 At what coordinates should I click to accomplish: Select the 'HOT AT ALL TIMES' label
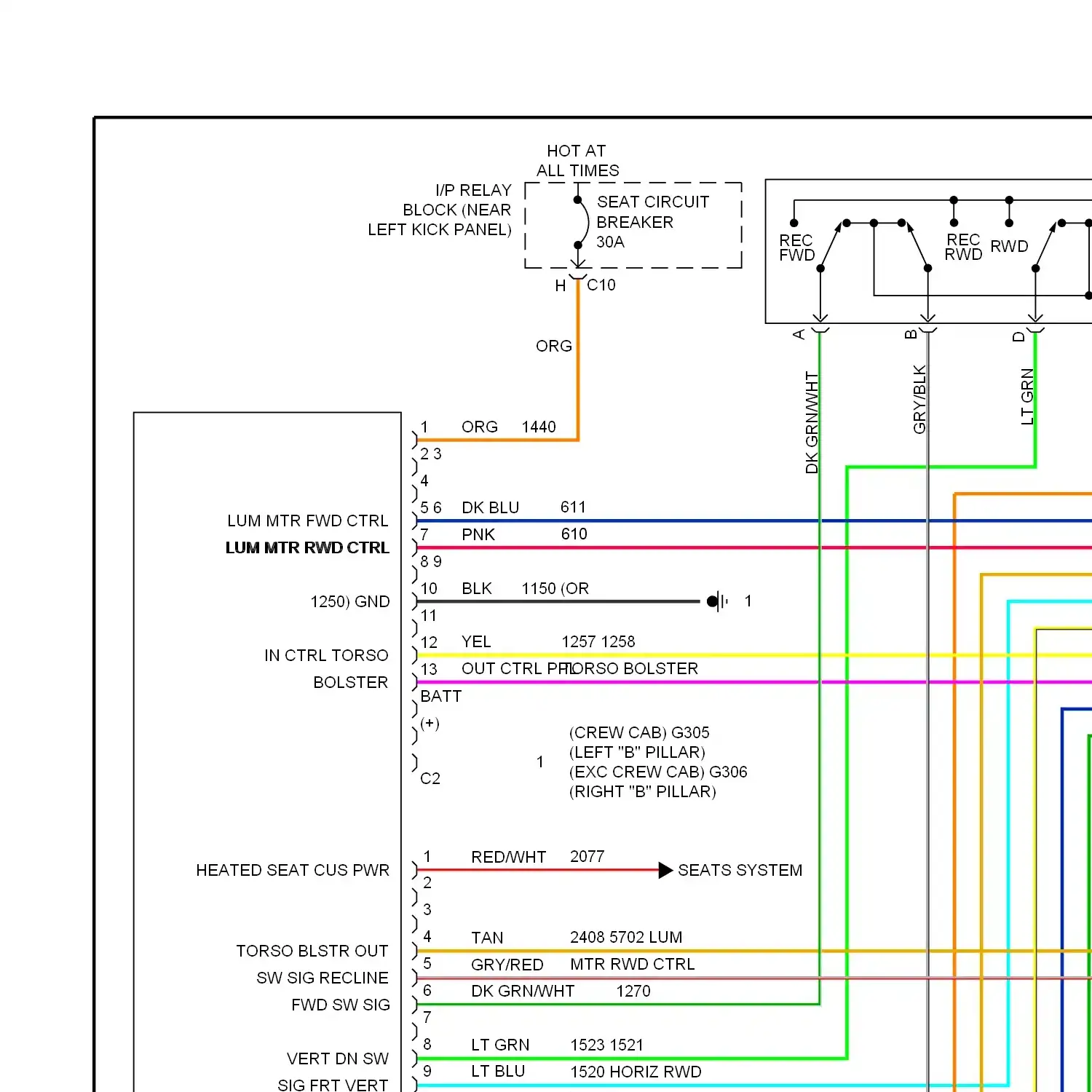578,161
